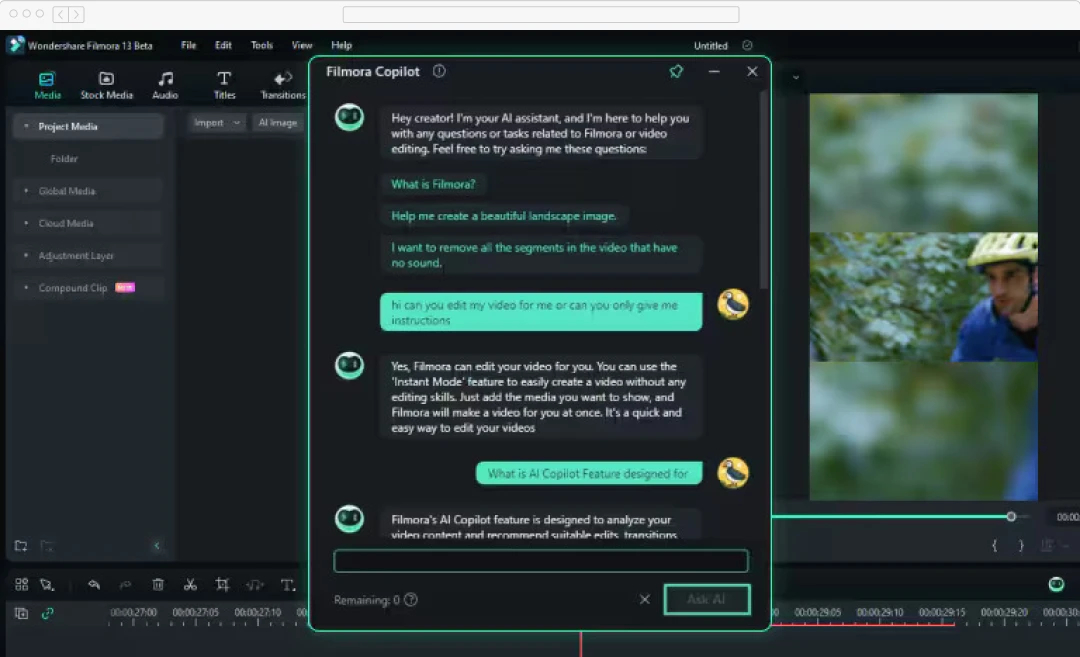Screen dimensions: 1080x657
Task: Open the View menu
Action: coord(302,45)
